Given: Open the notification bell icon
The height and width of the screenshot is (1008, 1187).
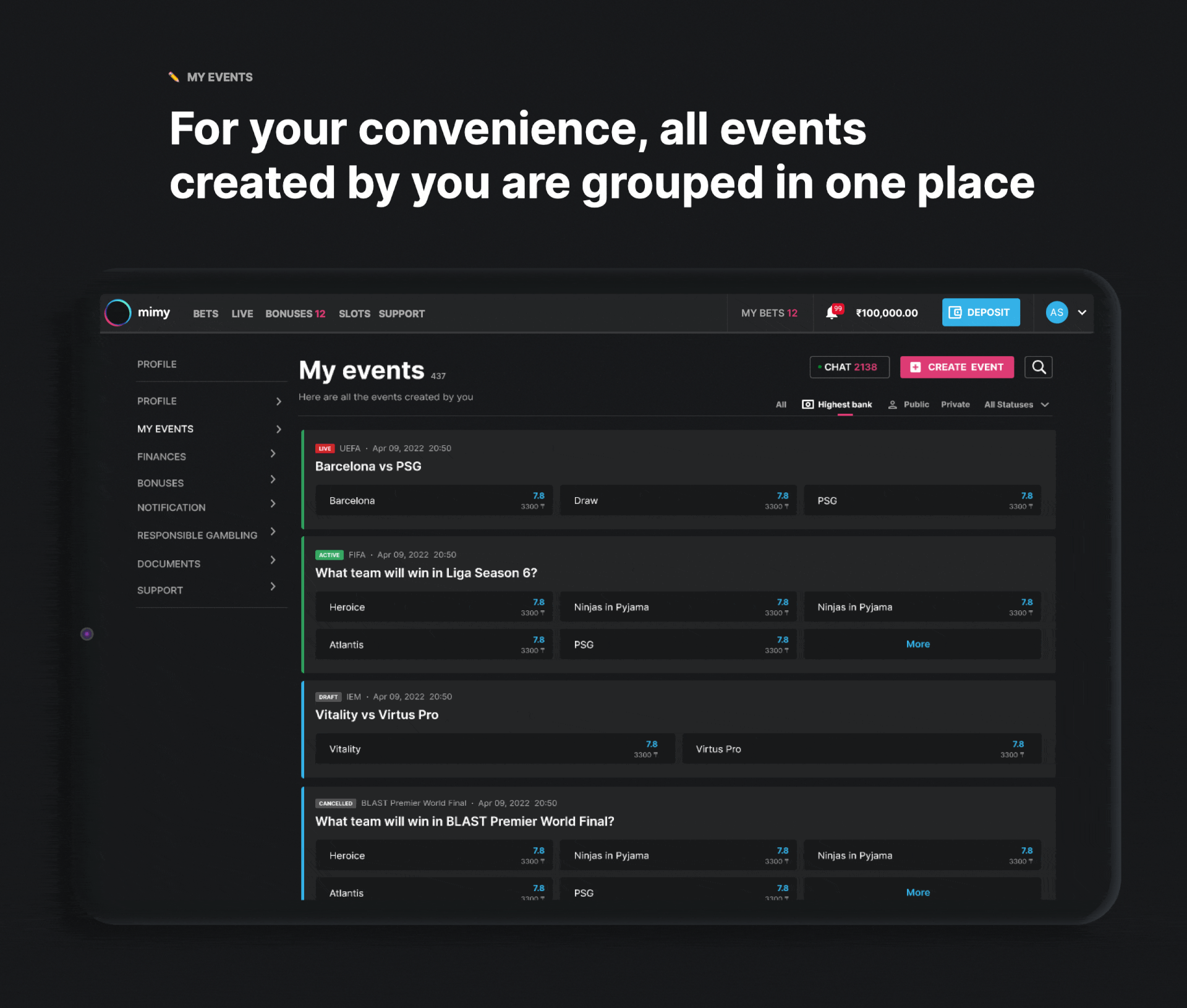Looking at the screenshot, I should click(832, 313).
